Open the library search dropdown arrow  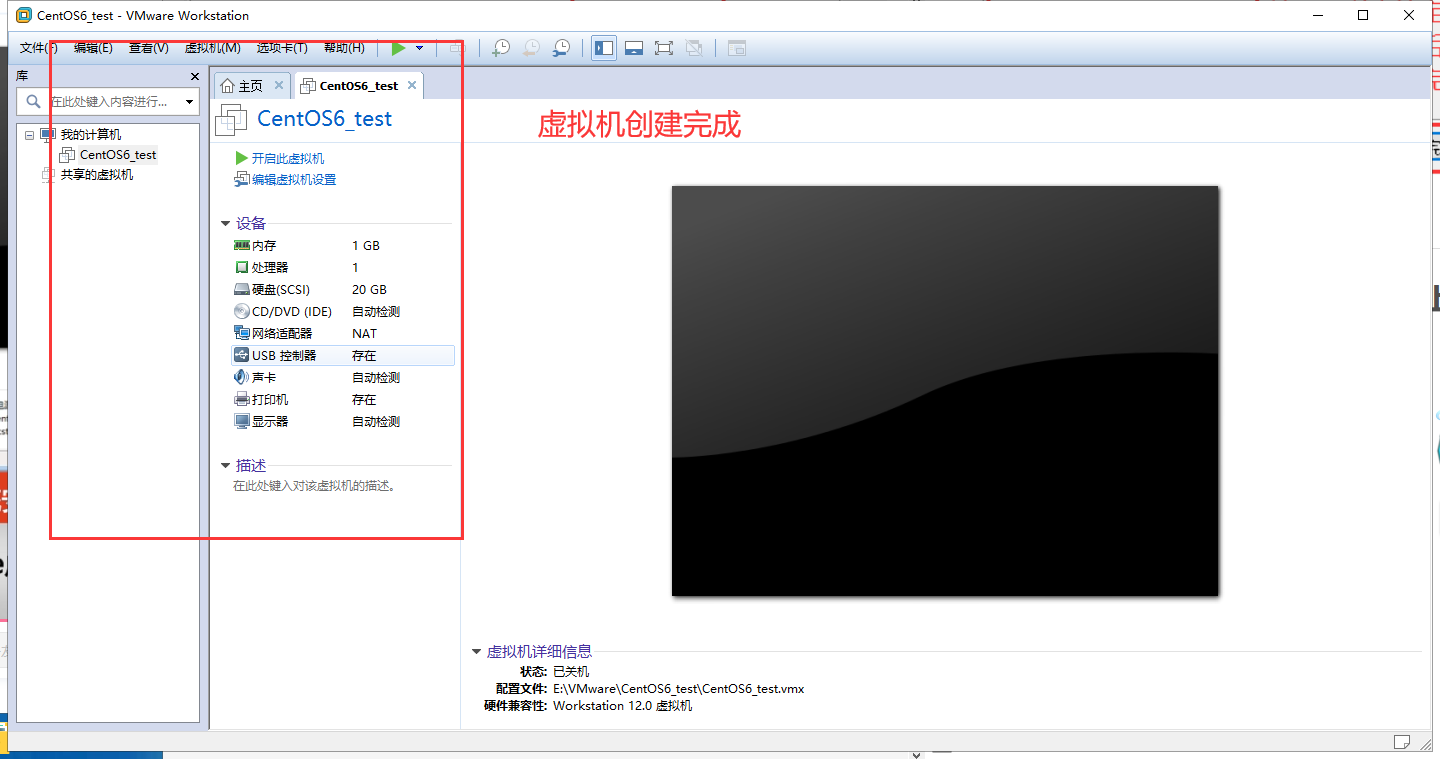pos(189,102)
